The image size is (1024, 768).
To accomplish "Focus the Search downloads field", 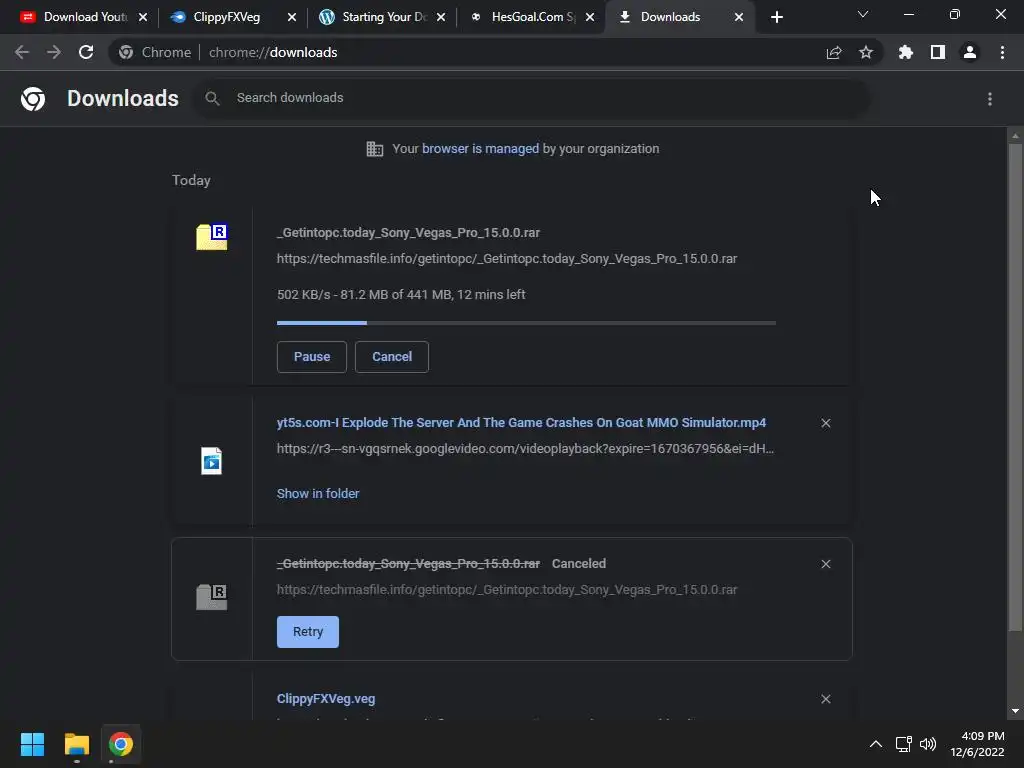I will [530, 98].
